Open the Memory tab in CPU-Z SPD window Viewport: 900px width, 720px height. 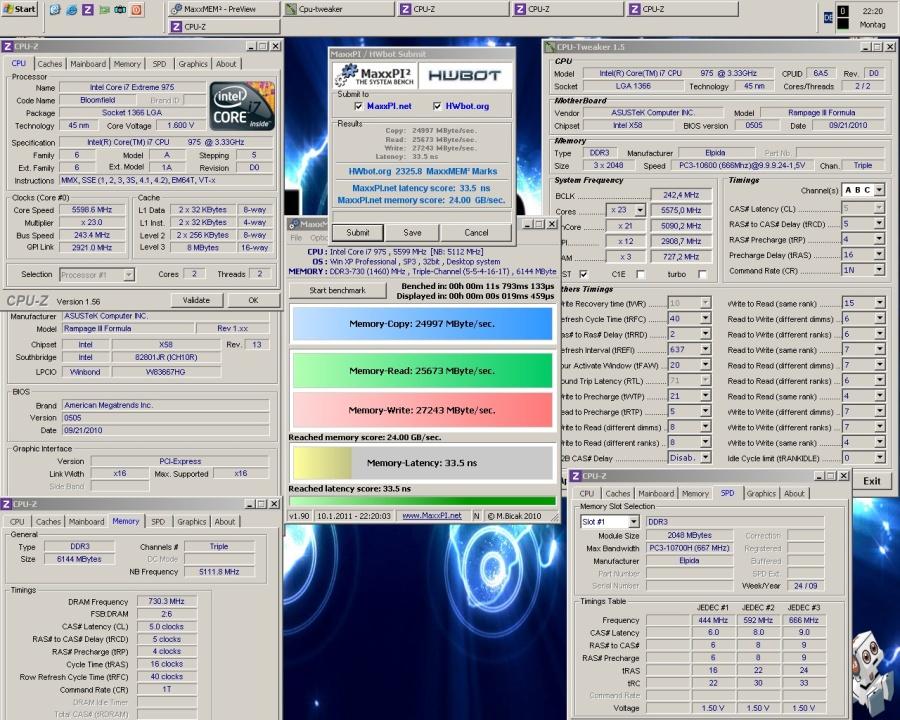(x=695, y=493)
